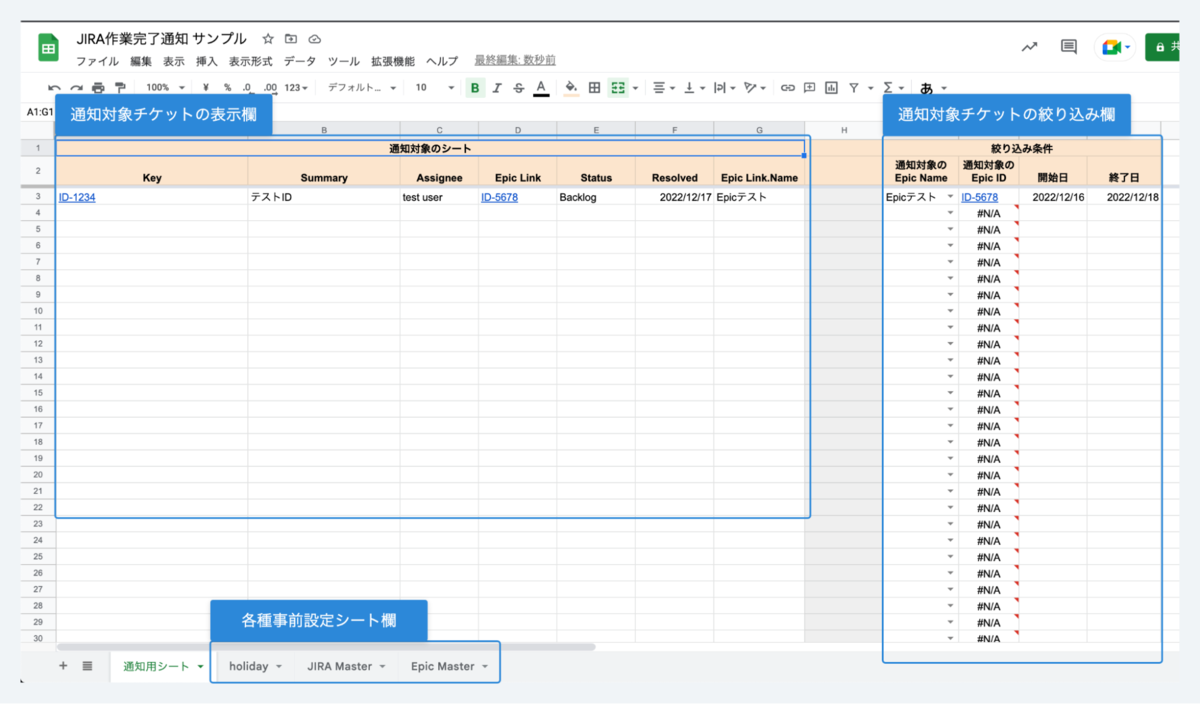Viewport: 1200px width, 704px height.
Task: Open the 最終編集: 数秒前 history link
Action: coord(515,61)
